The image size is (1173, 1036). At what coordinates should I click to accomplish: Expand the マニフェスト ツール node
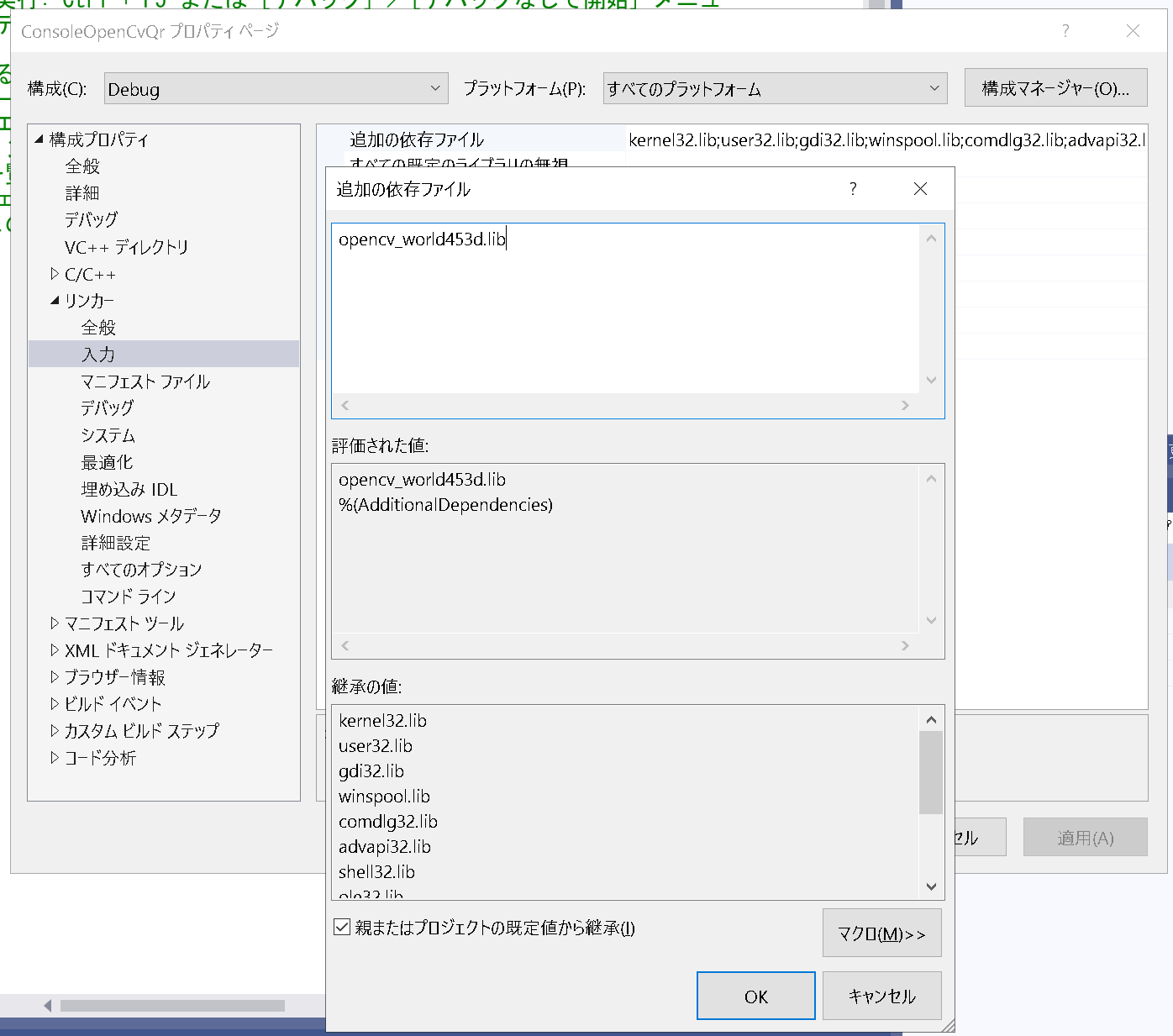point(55,623)
